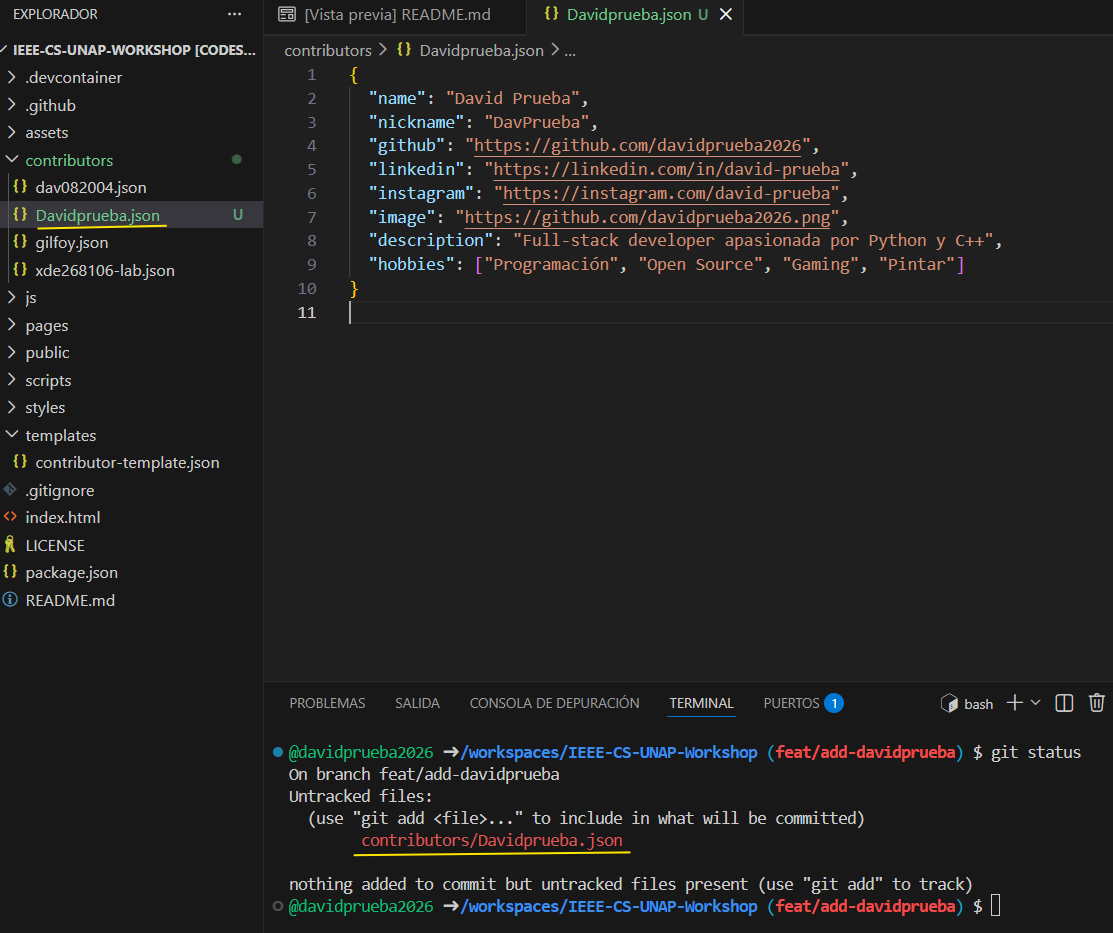Viewport: 1113px width, 933px height.
Task: Click the JSON icon beside gilfoy.json
Action: click(20, 242)
